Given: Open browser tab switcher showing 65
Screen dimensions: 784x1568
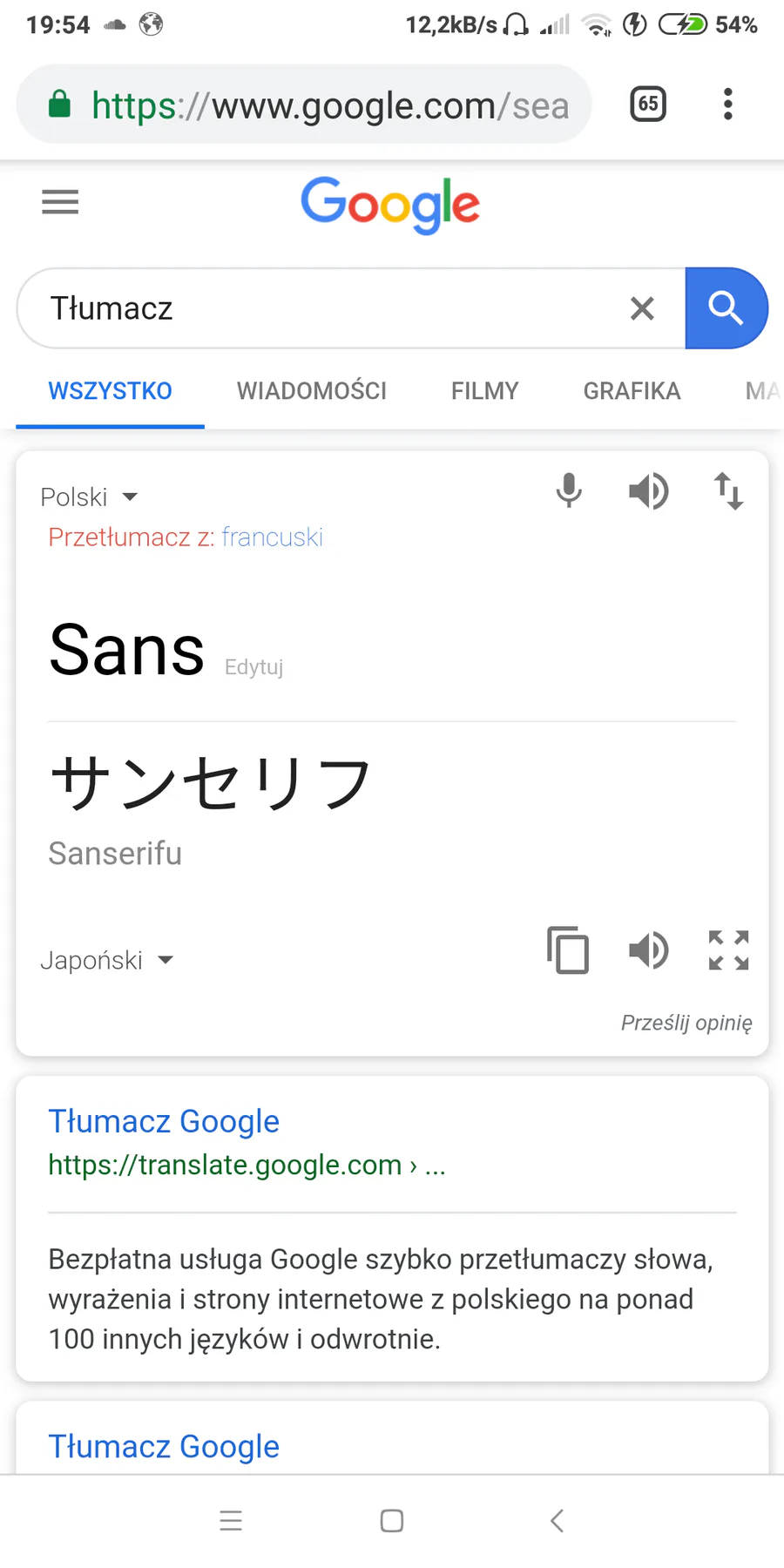Looking at the screenshot, I should (x=648, y=105).
